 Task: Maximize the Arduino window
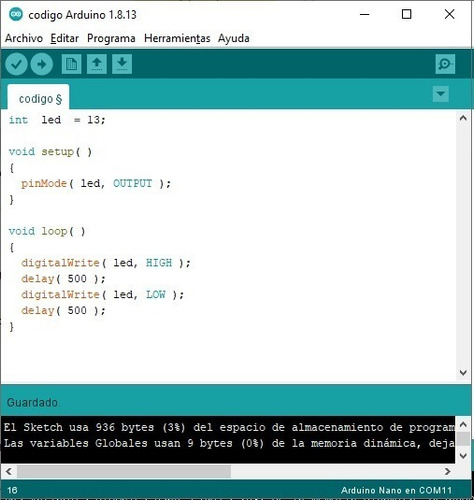tap(407, 14)
